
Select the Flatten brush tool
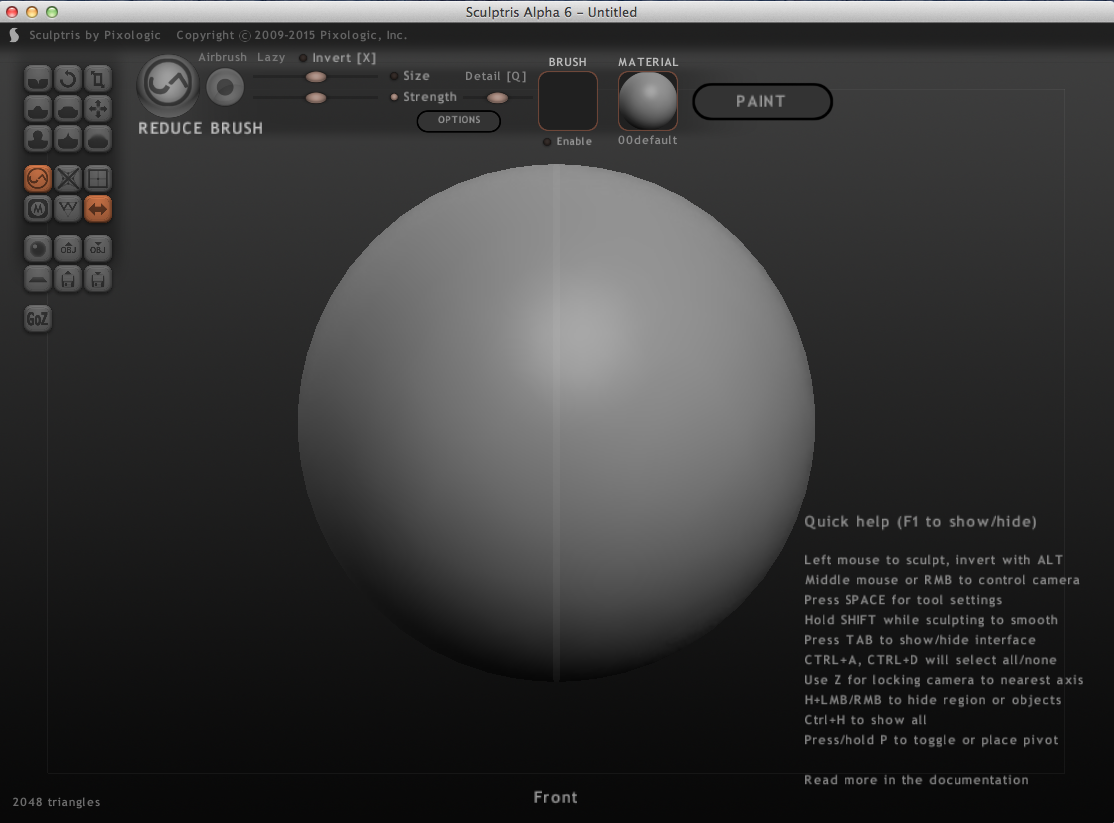(68, 109)
